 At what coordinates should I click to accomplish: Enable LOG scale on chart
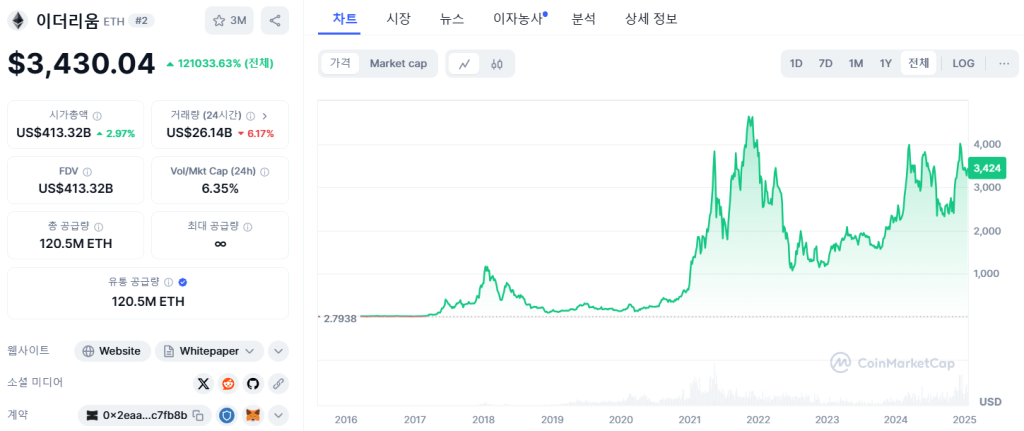click(x=963, y=63)
